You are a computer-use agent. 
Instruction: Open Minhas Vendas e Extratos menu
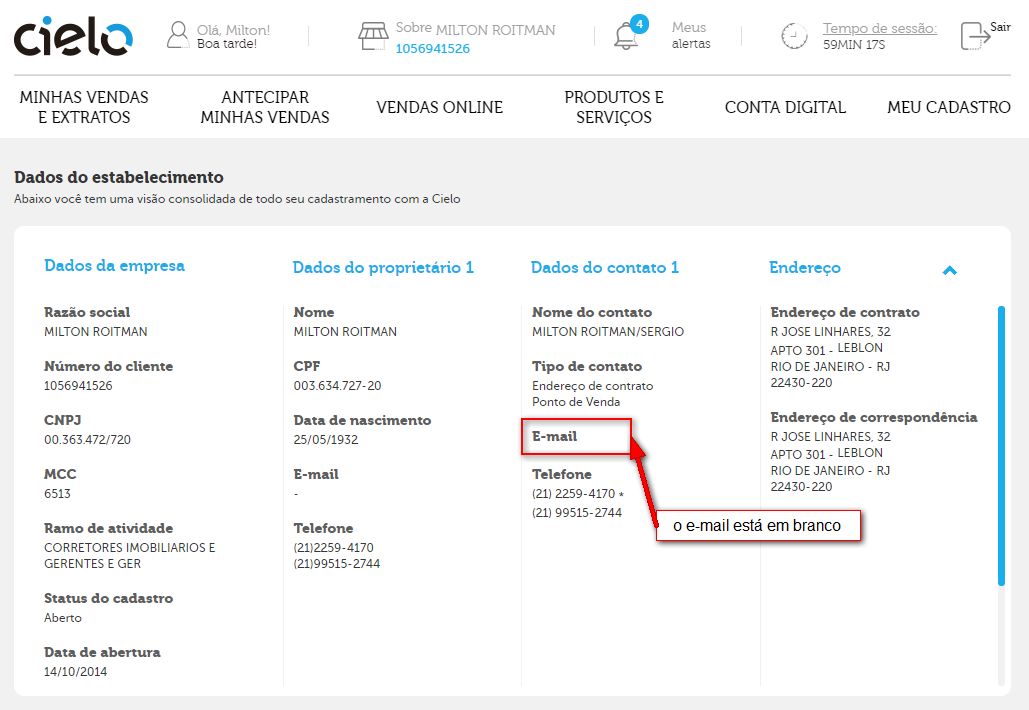pyautogui.click(x=84, y=107)
